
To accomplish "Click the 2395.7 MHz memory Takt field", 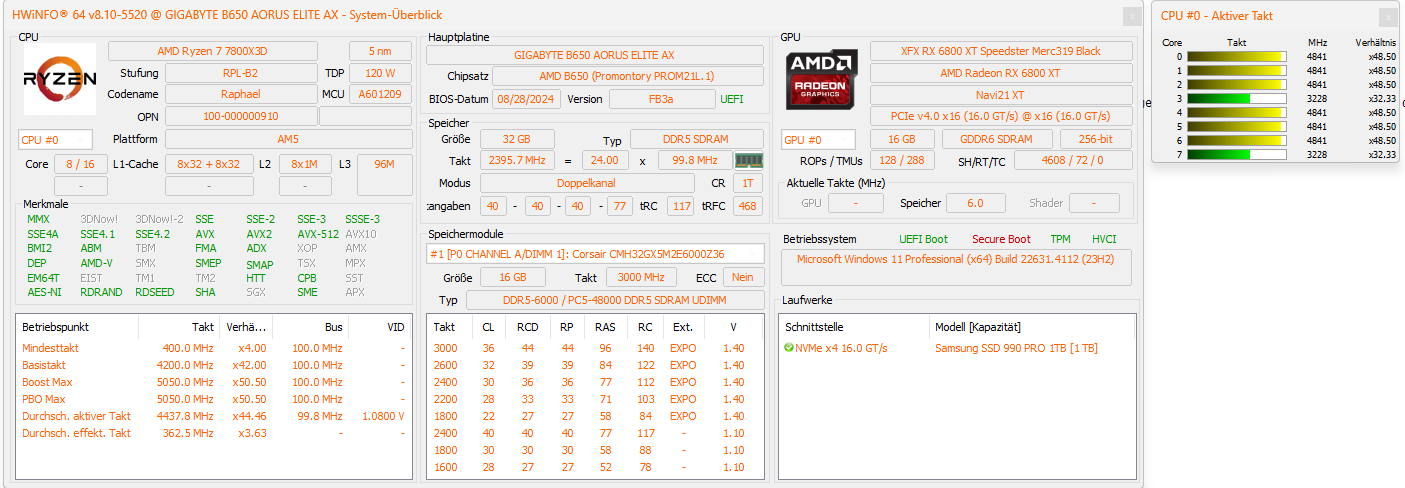I will (x=518, y=160).
